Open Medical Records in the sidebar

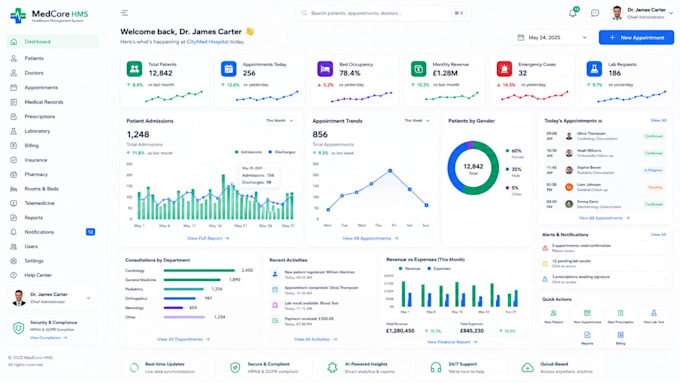(x=52, y=102)
